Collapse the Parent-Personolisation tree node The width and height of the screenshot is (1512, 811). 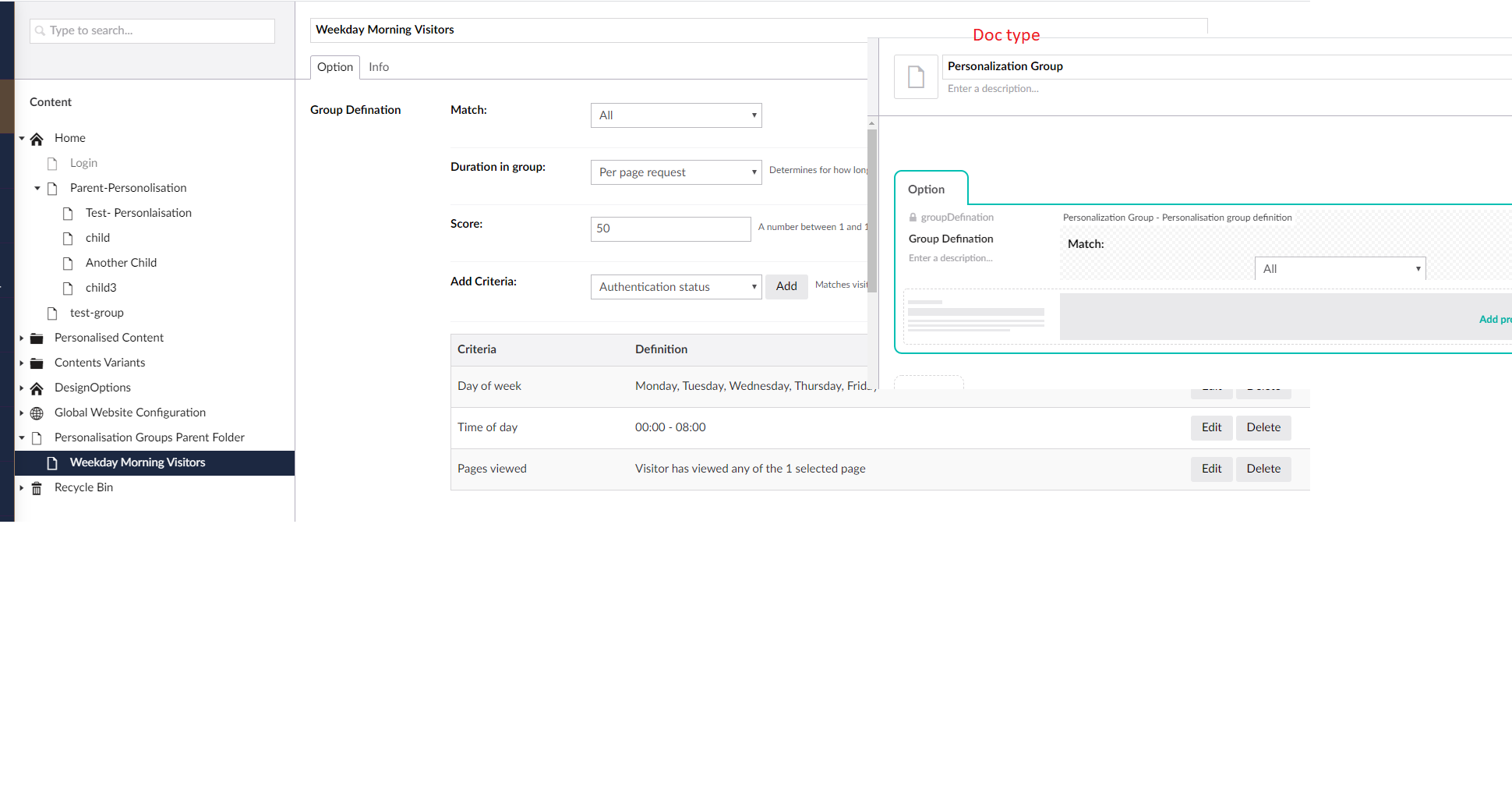(x=37, y=188)
